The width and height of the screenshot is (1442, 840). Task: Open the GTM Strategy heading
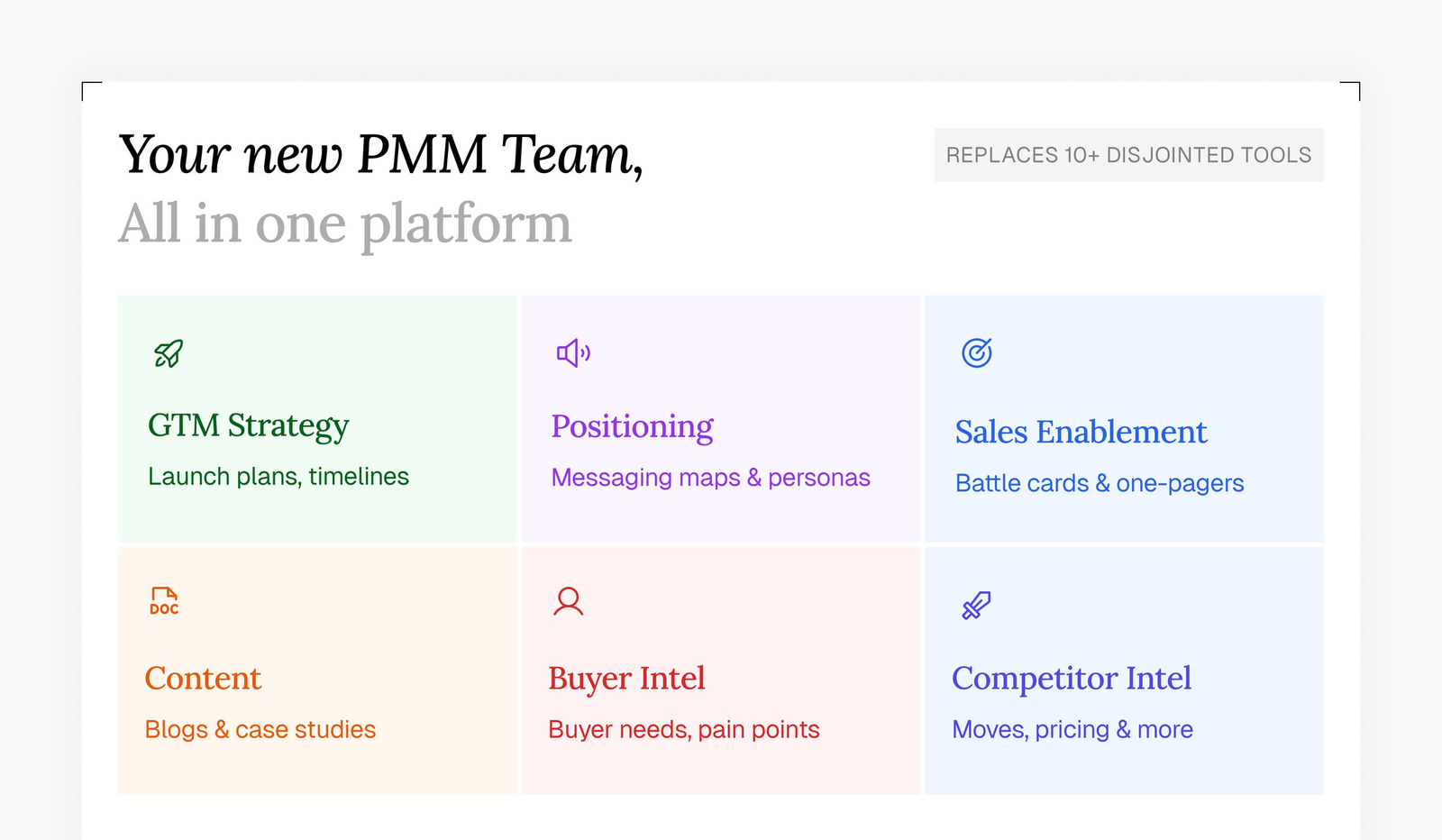pyautogui.click(x=249, y=425)
